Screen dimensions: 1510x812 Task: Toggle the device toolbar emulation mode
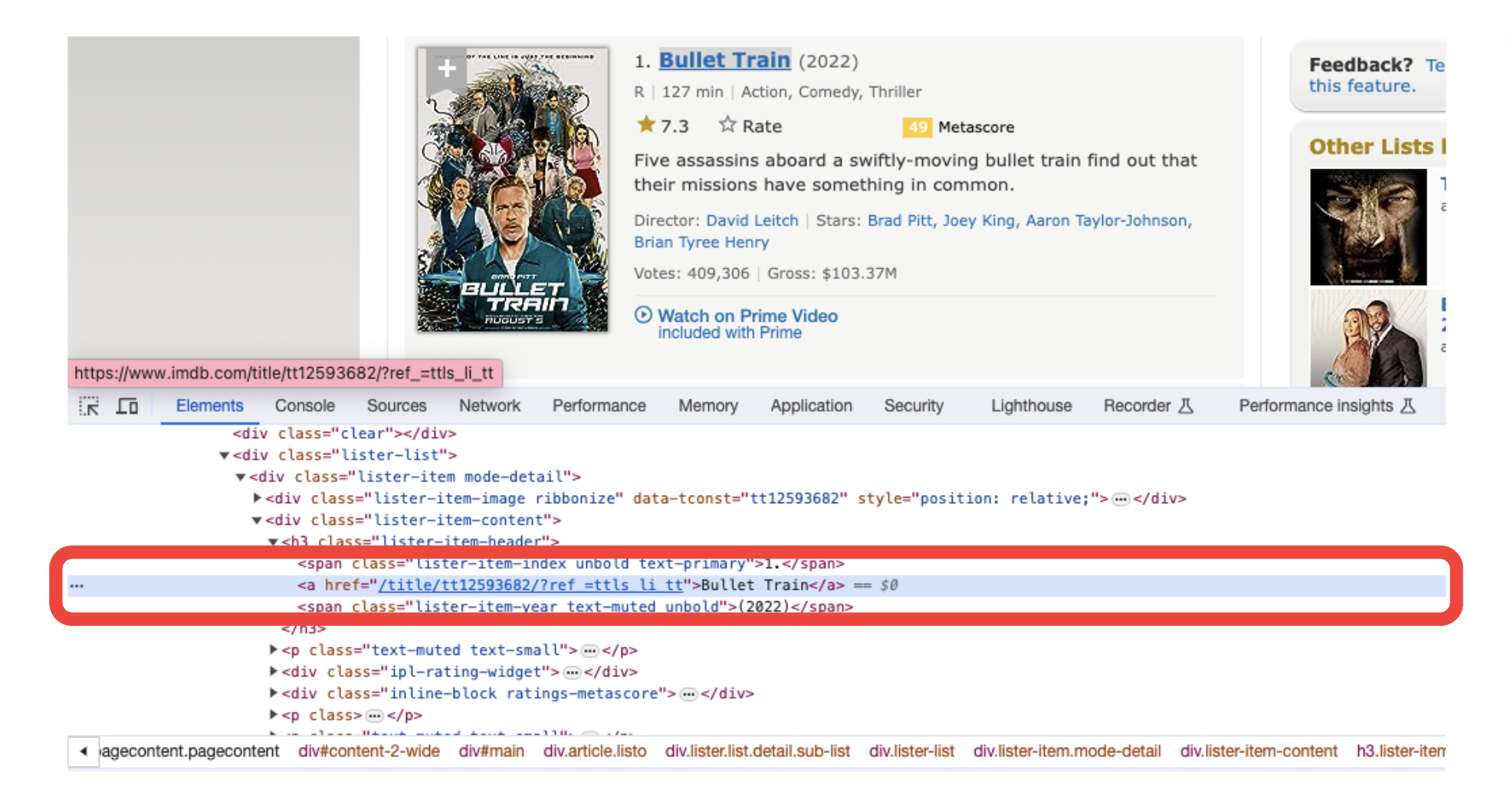(127, 406)
